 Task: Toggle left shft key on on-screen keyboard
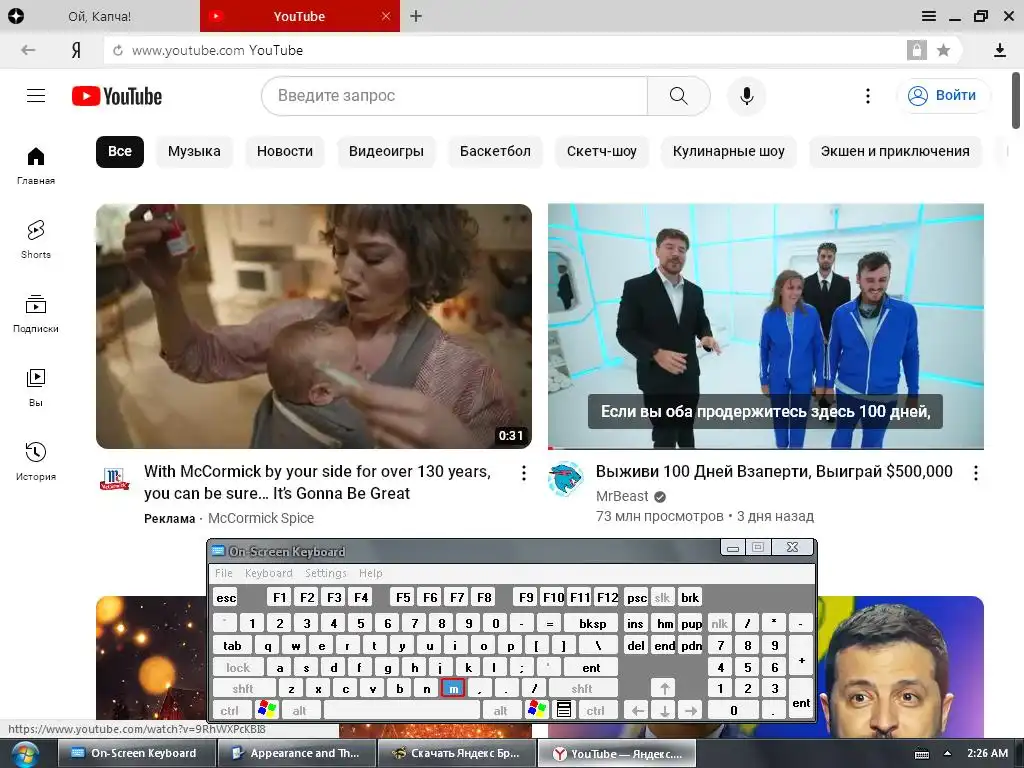(x=242, y=688)
